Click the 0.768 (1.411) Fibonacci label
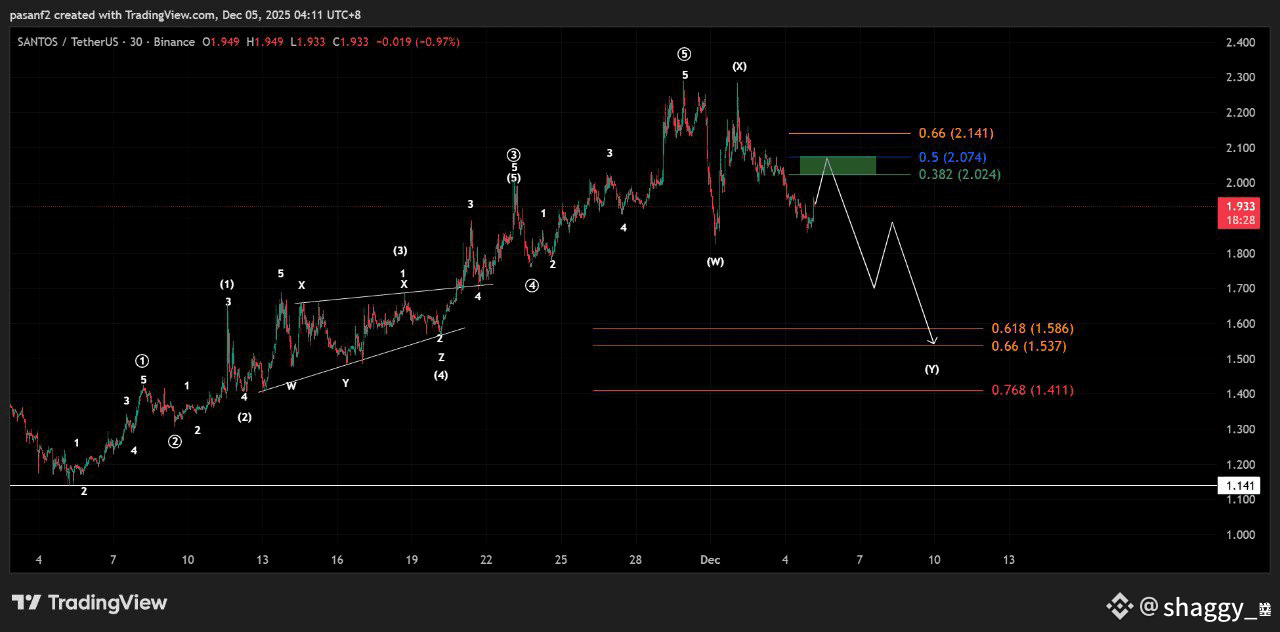The width and height of the screenshot is (1280, 632). 1033,390
